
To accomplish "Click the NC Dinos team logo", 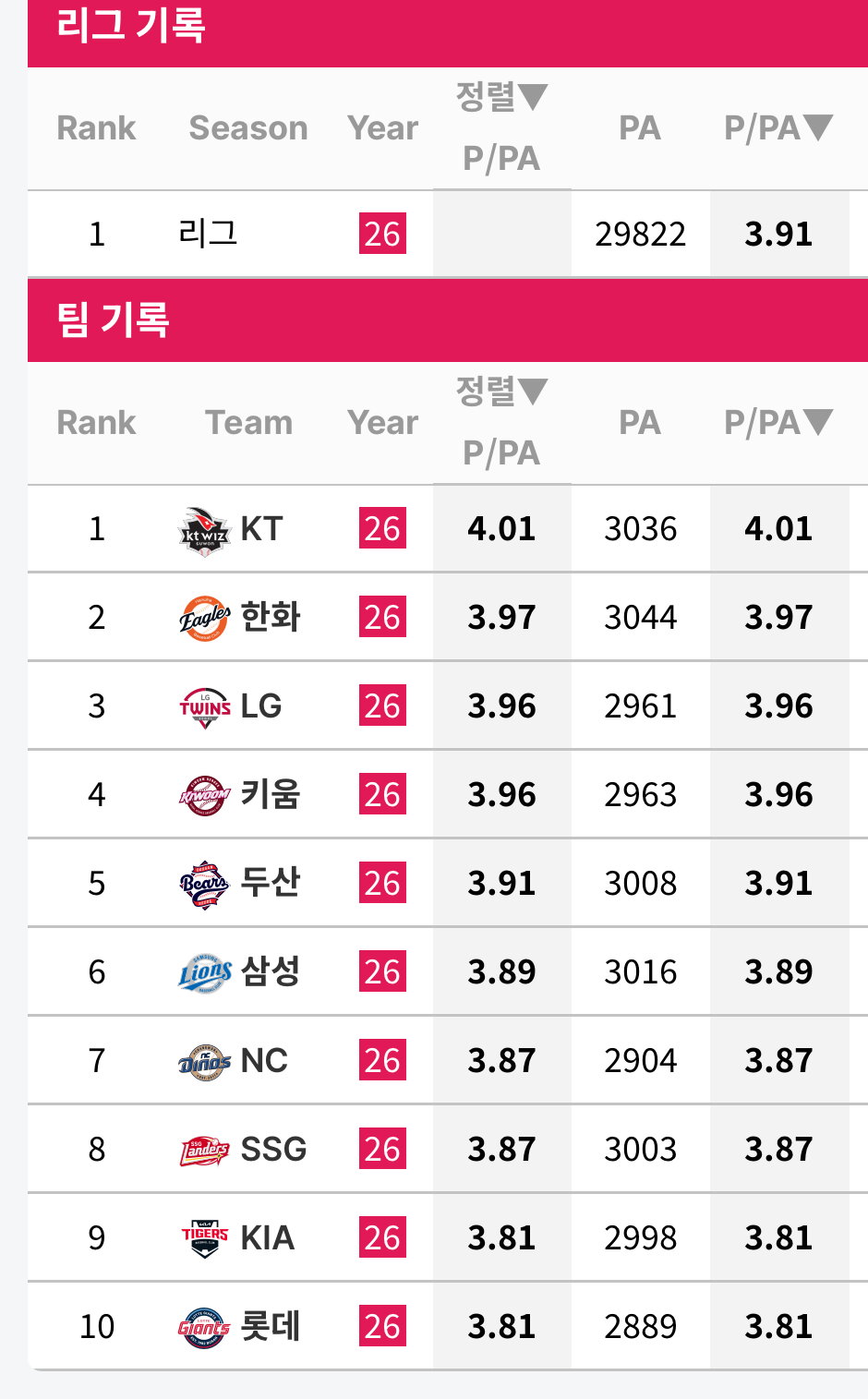I will (x=204, y=1061).
